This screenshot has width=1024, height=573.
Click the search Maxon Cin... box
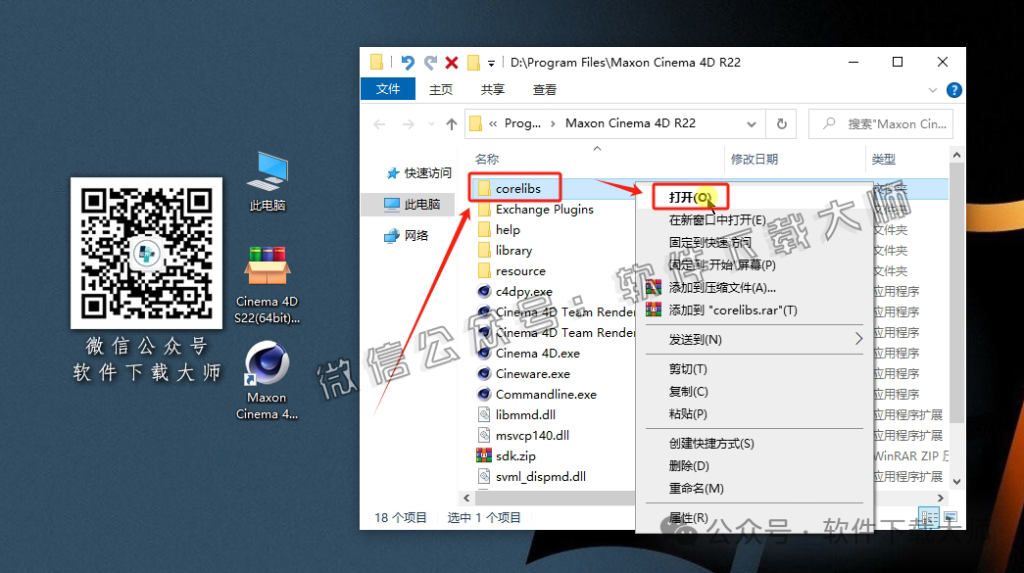pos(881,124)
